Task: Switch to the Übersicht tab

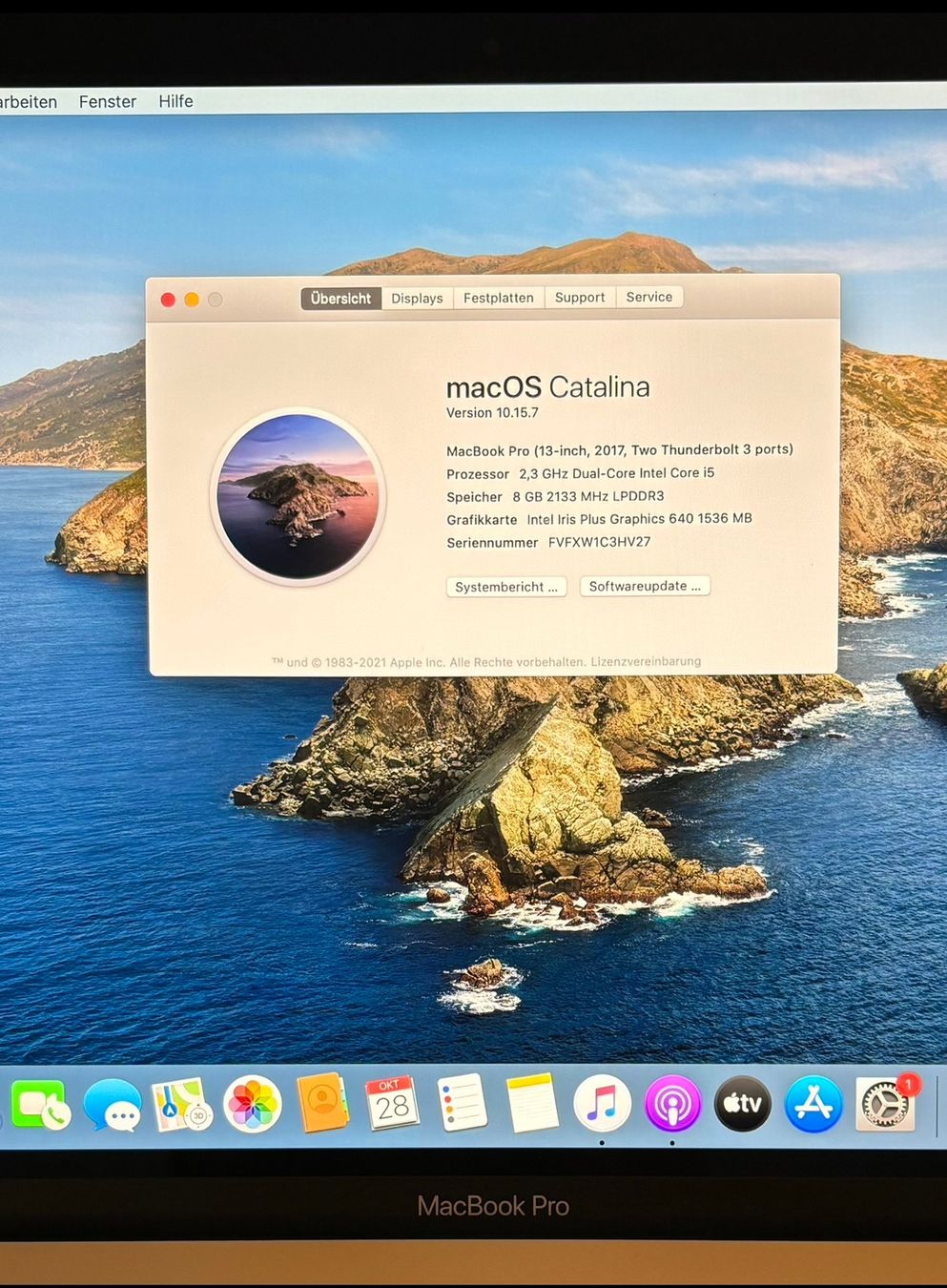Action: point(340,299)
